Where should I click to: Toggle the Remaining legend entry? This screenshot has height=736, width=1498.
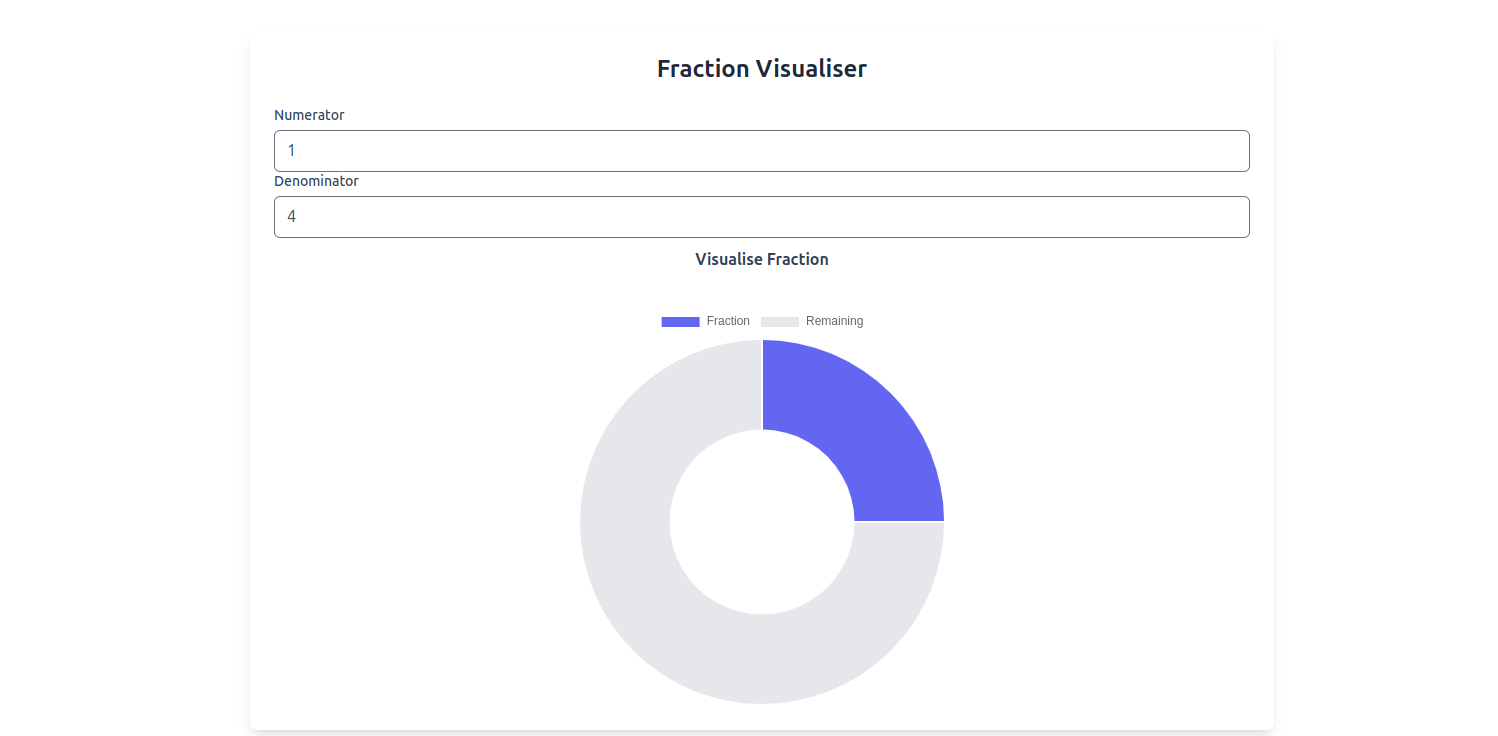click(x=814, y=321)
